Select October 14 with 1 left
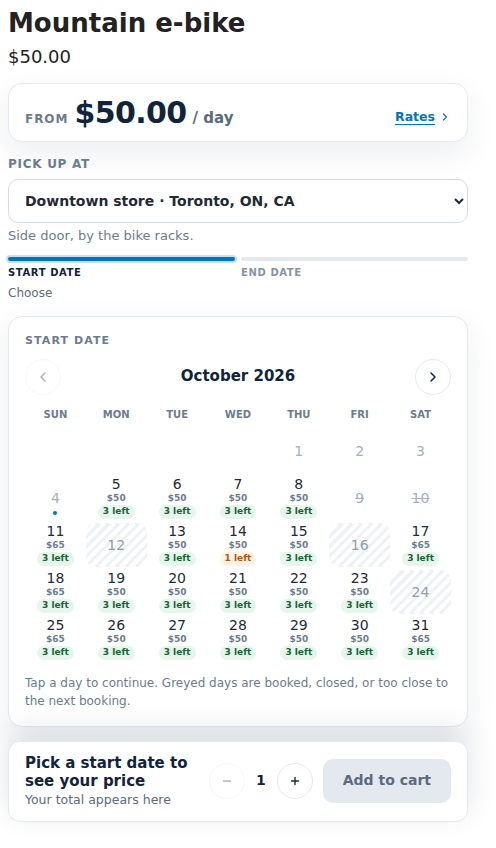The width and height of the screenshot is (496, 848). (x=238, y=545)
